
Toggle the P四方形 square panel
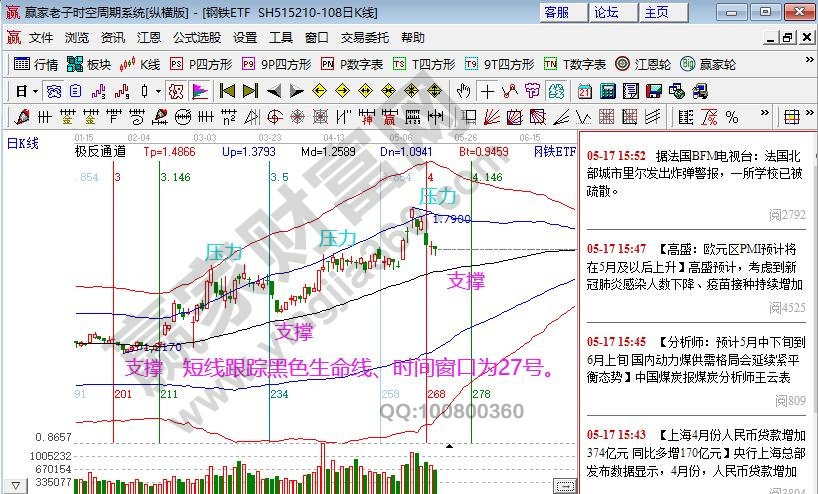[202, 64]
